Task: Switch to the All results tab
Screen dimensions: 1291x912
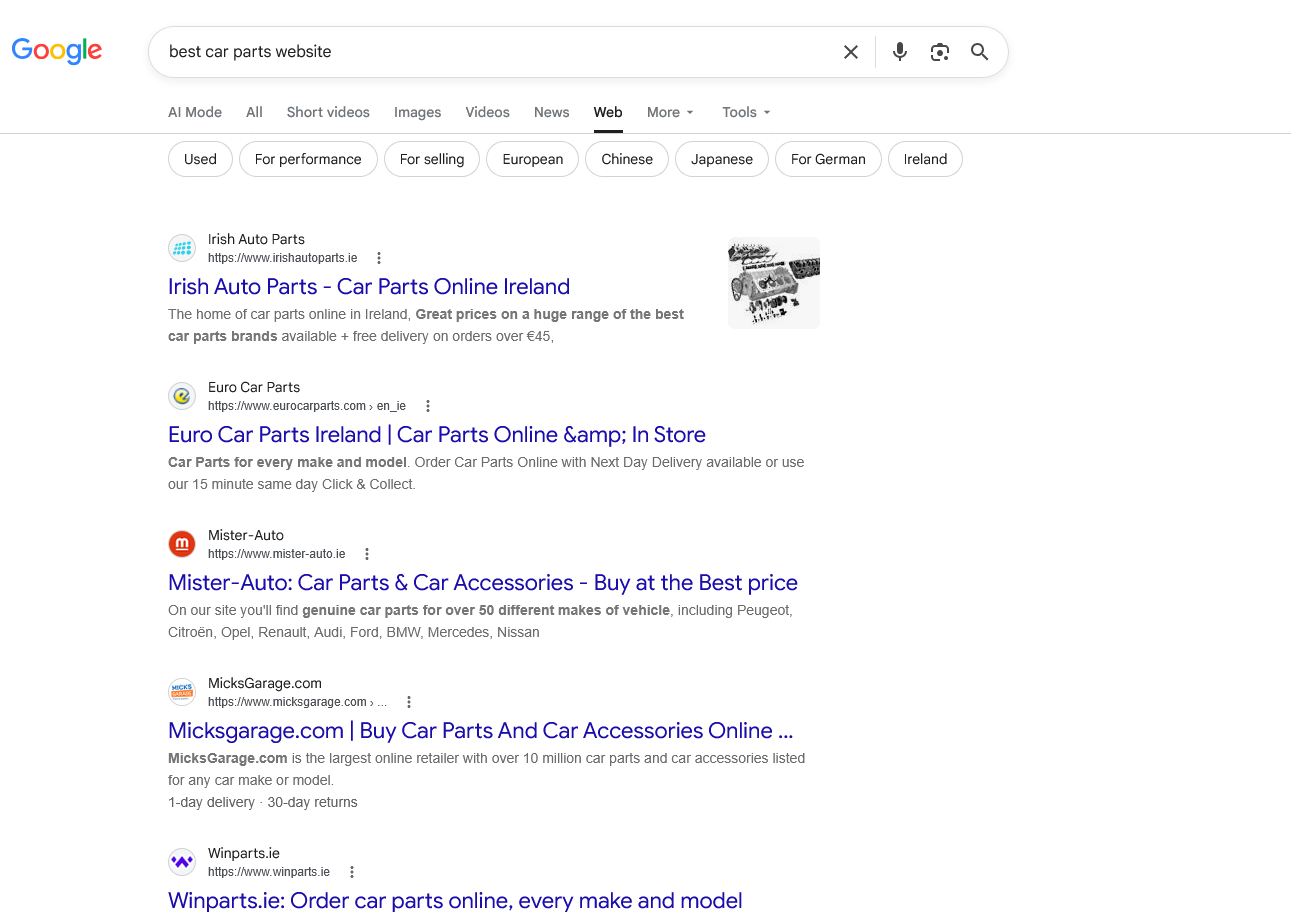Action: coord(254,112)
